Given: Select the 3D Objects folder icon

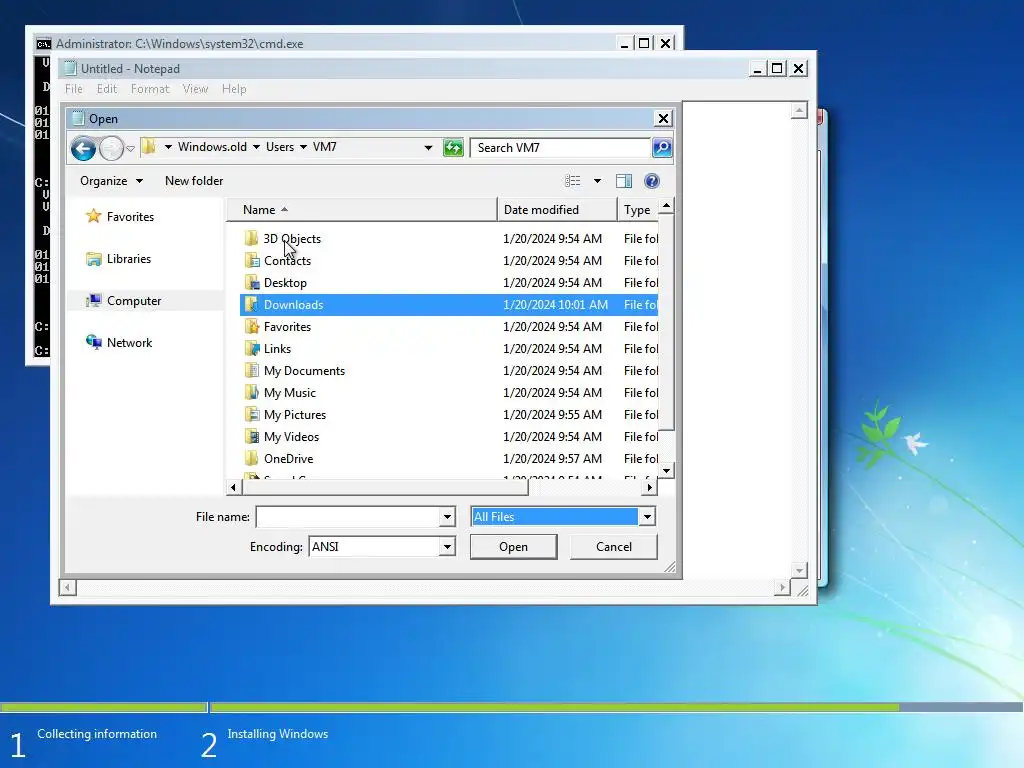Looking at the screenshot, I should 251,238.
